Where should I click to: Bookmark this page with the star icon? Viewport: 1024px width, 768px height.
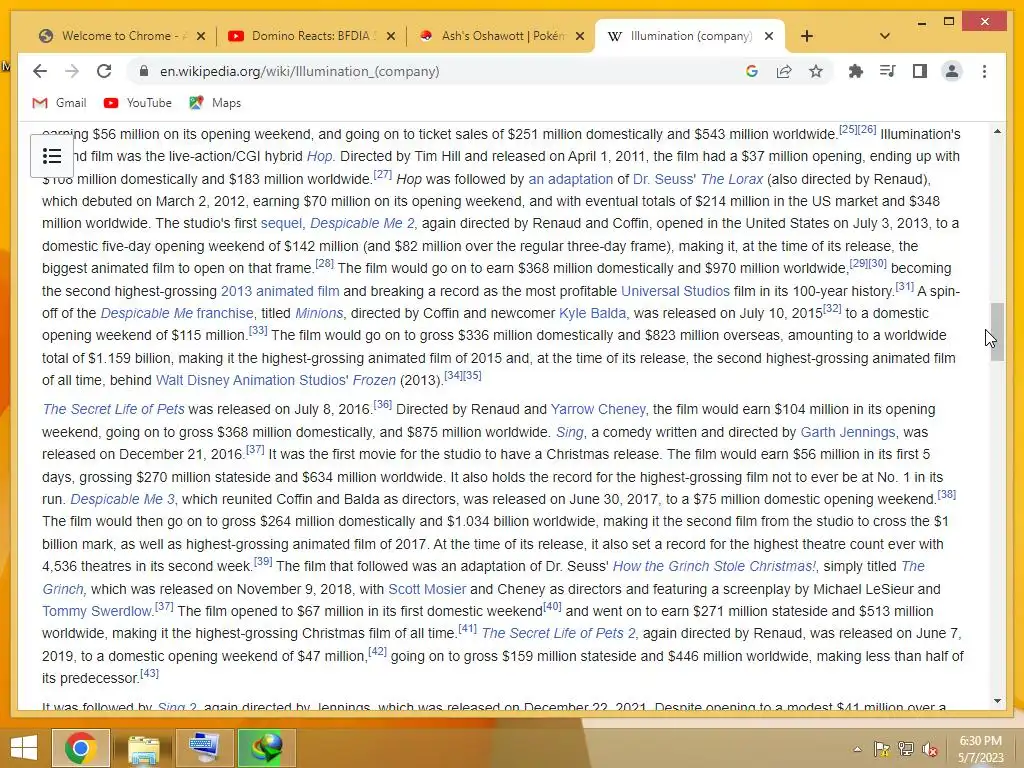[816, 71]
